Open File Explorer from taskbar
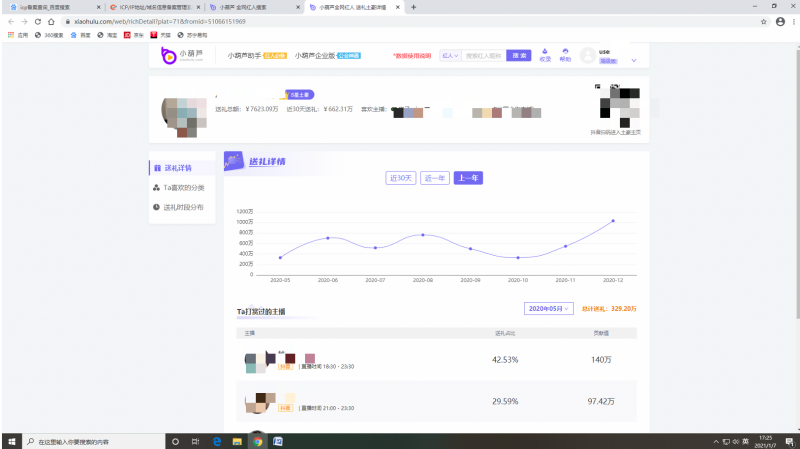The height and width of the screenshot is (449, 800). click(x=237, y=441)
